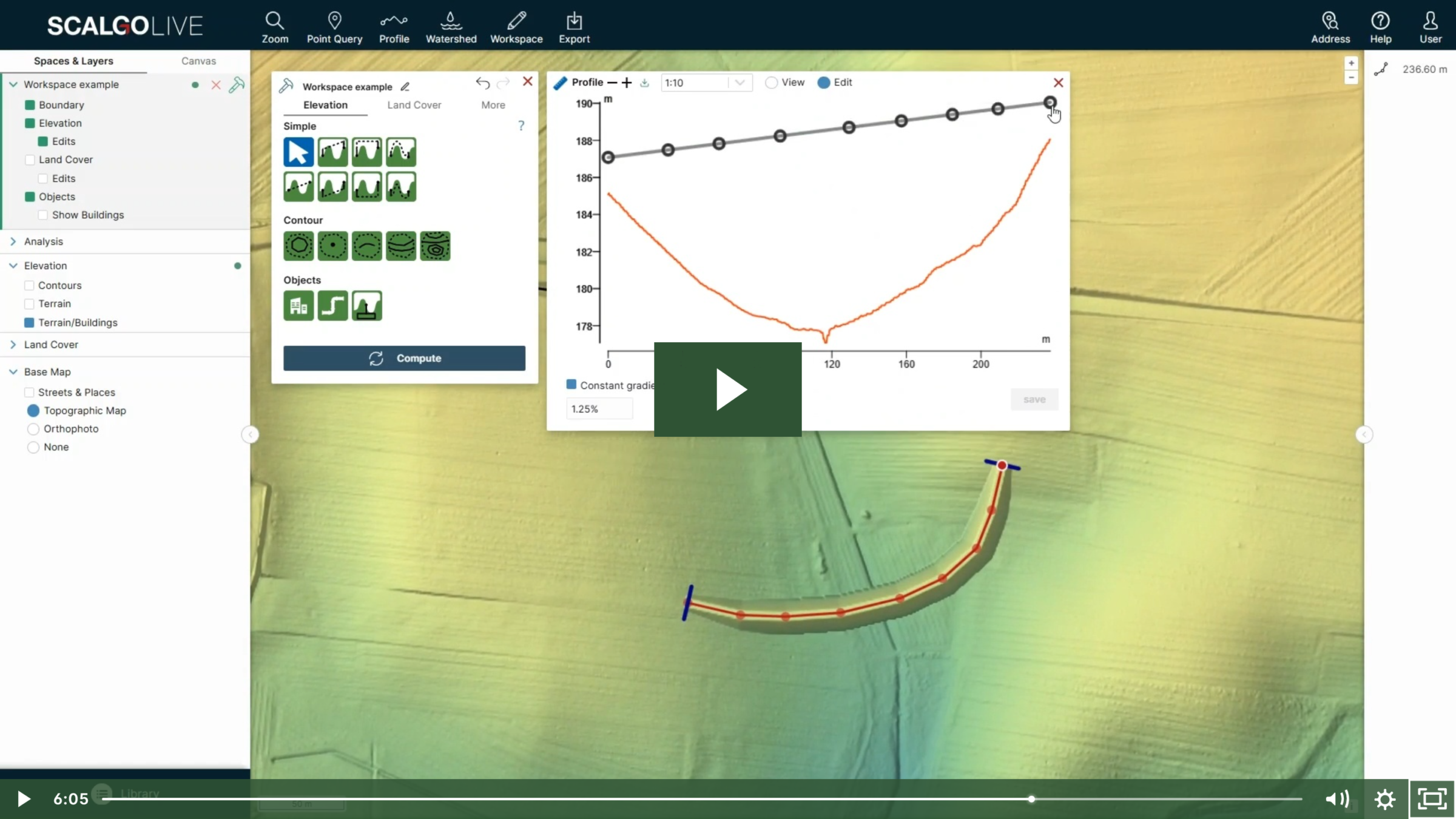The width and height of the screenshot is (1456, 819).
Task: Open video settings gear
Action: pyautogui.click(x=1385, y=799)
